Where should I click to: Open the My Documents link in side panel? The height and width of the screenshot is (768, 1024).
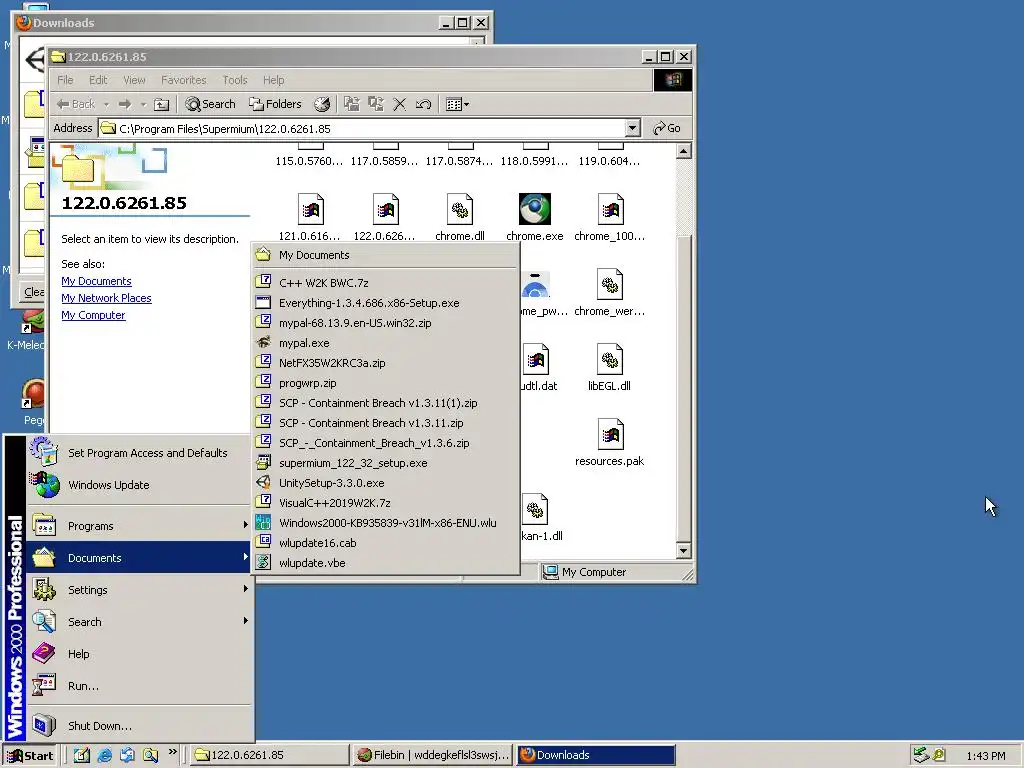click(x=96, y=281)
